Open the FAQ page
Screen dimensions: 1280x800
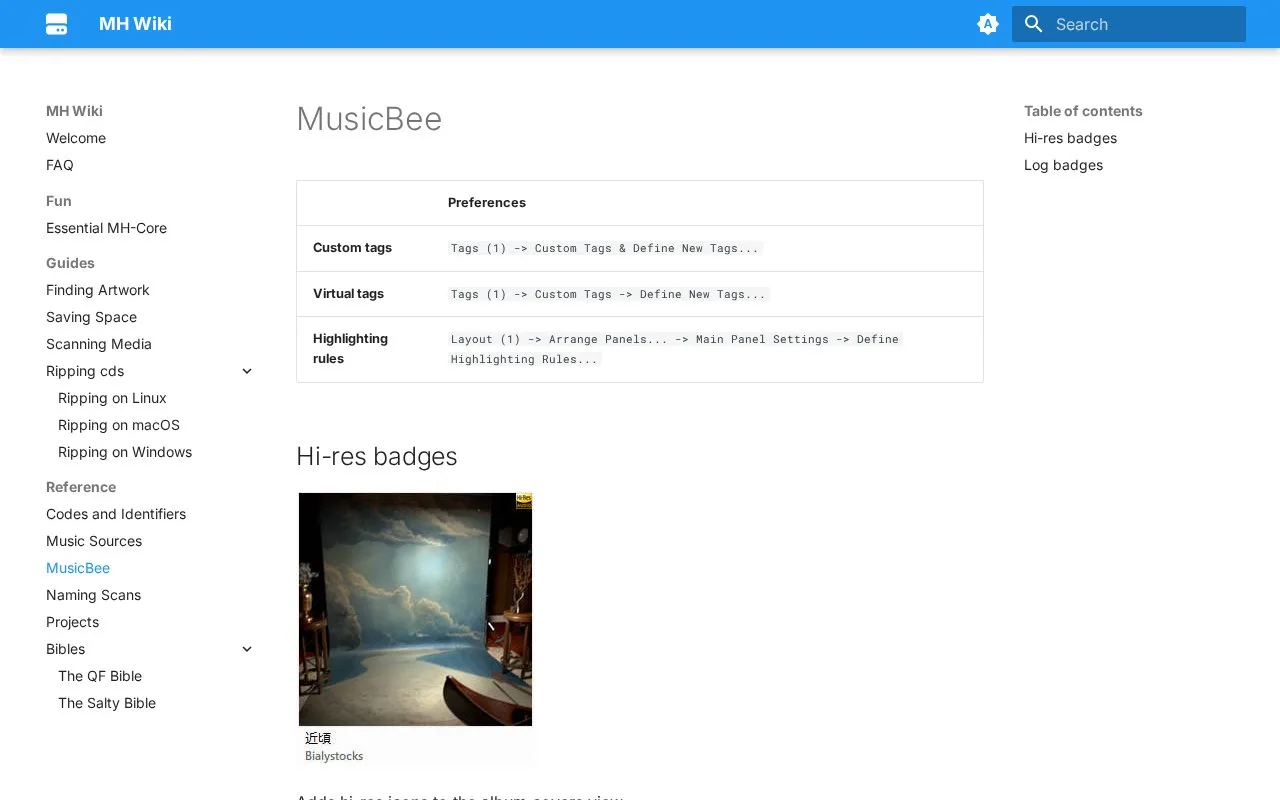click(60, 165)
